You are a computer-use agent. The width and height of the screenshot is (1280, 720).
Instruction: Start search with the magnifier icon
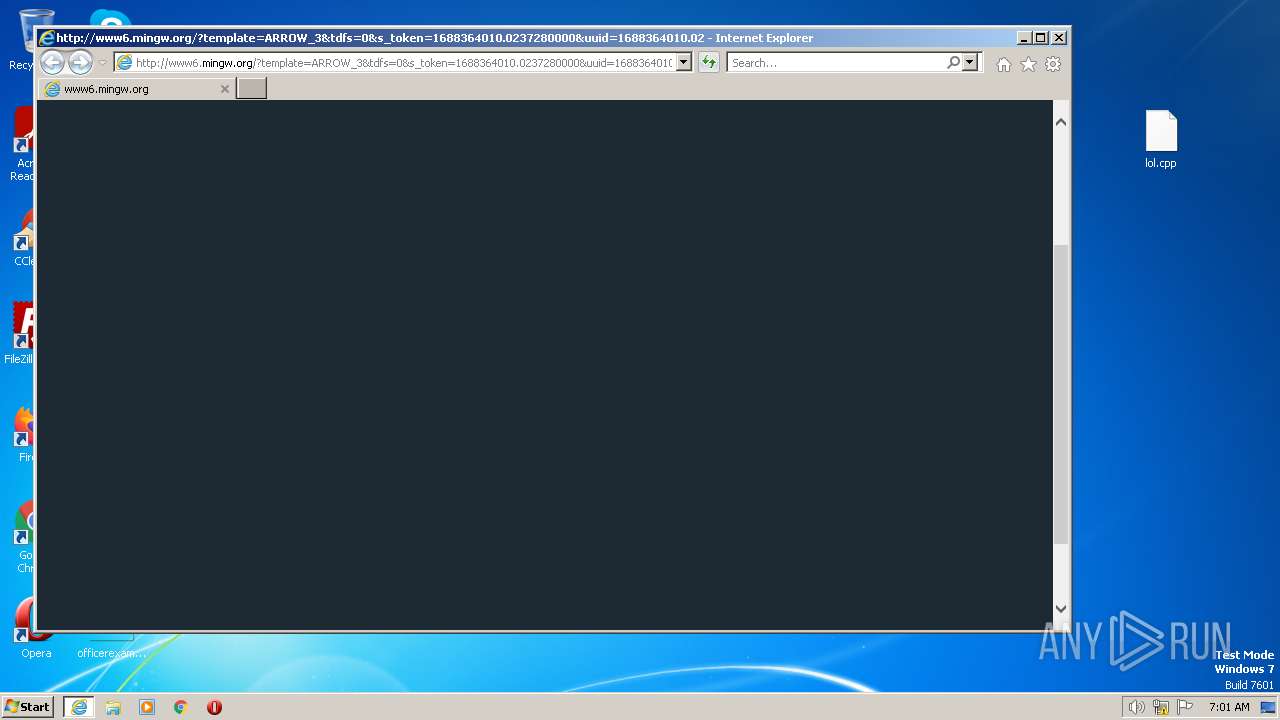[x=953, y=62]
